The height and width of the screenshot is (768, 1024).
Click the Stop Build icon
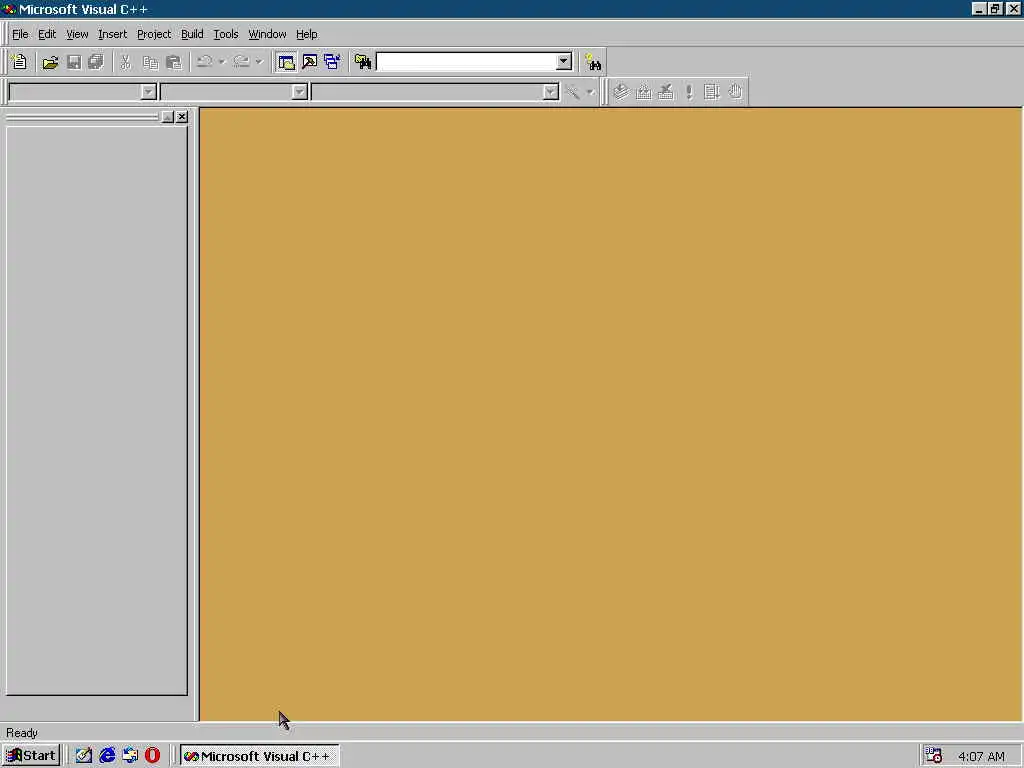(665, 92)
